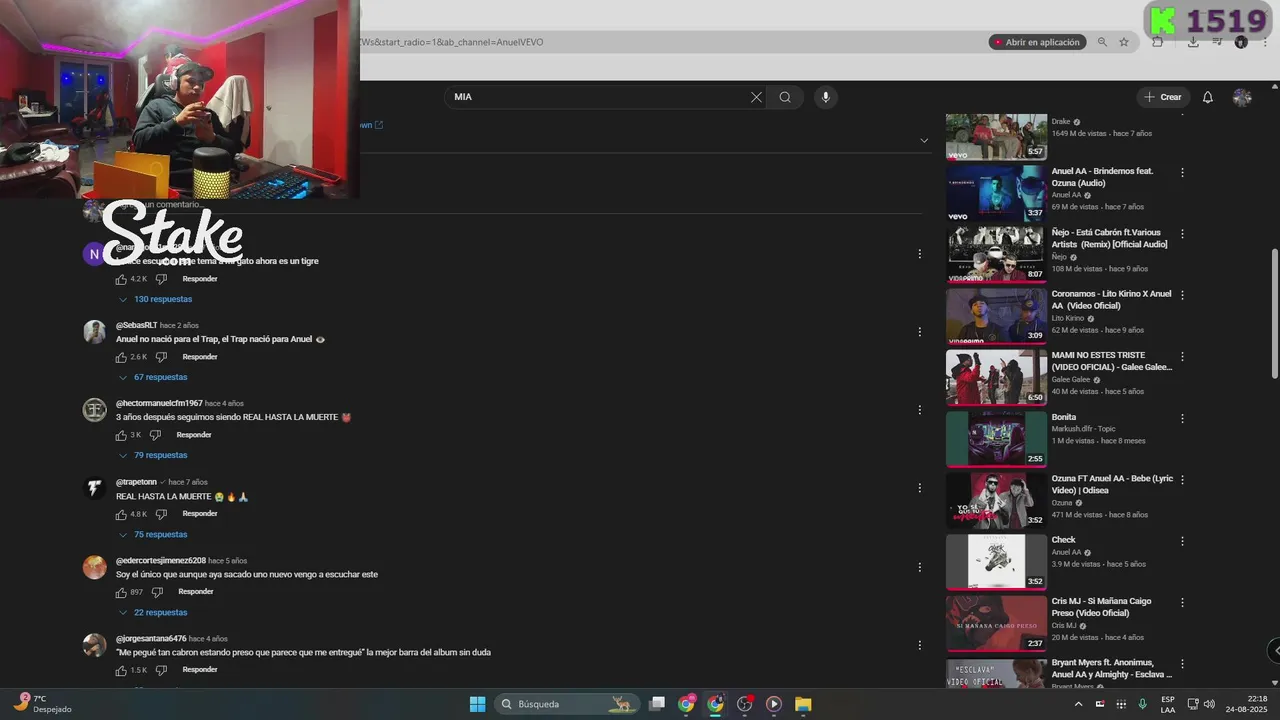Image resolution: width=1280 pixels, height=720 pixels.
Task: Reply to the @trapetonn comment
Action: tap(200, 514)
